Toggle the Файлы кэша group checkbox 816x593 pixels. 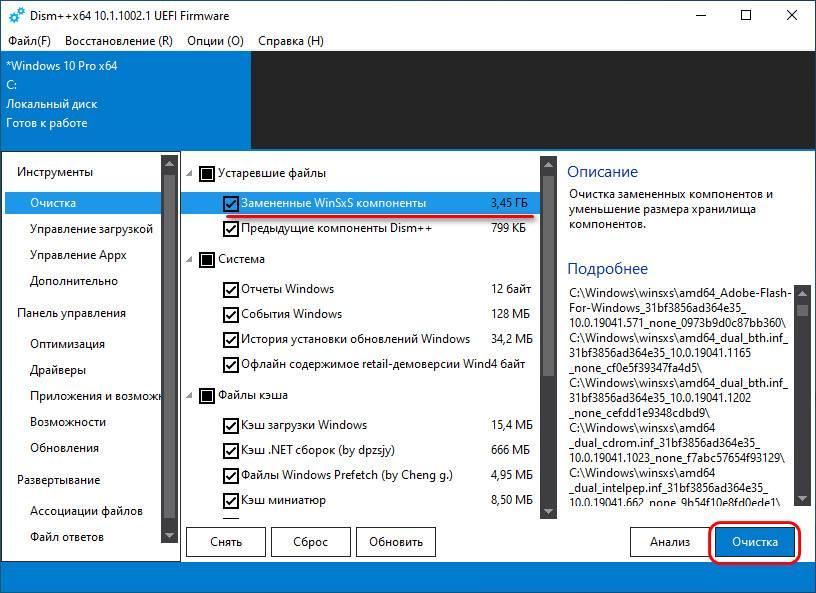point(207,396)
